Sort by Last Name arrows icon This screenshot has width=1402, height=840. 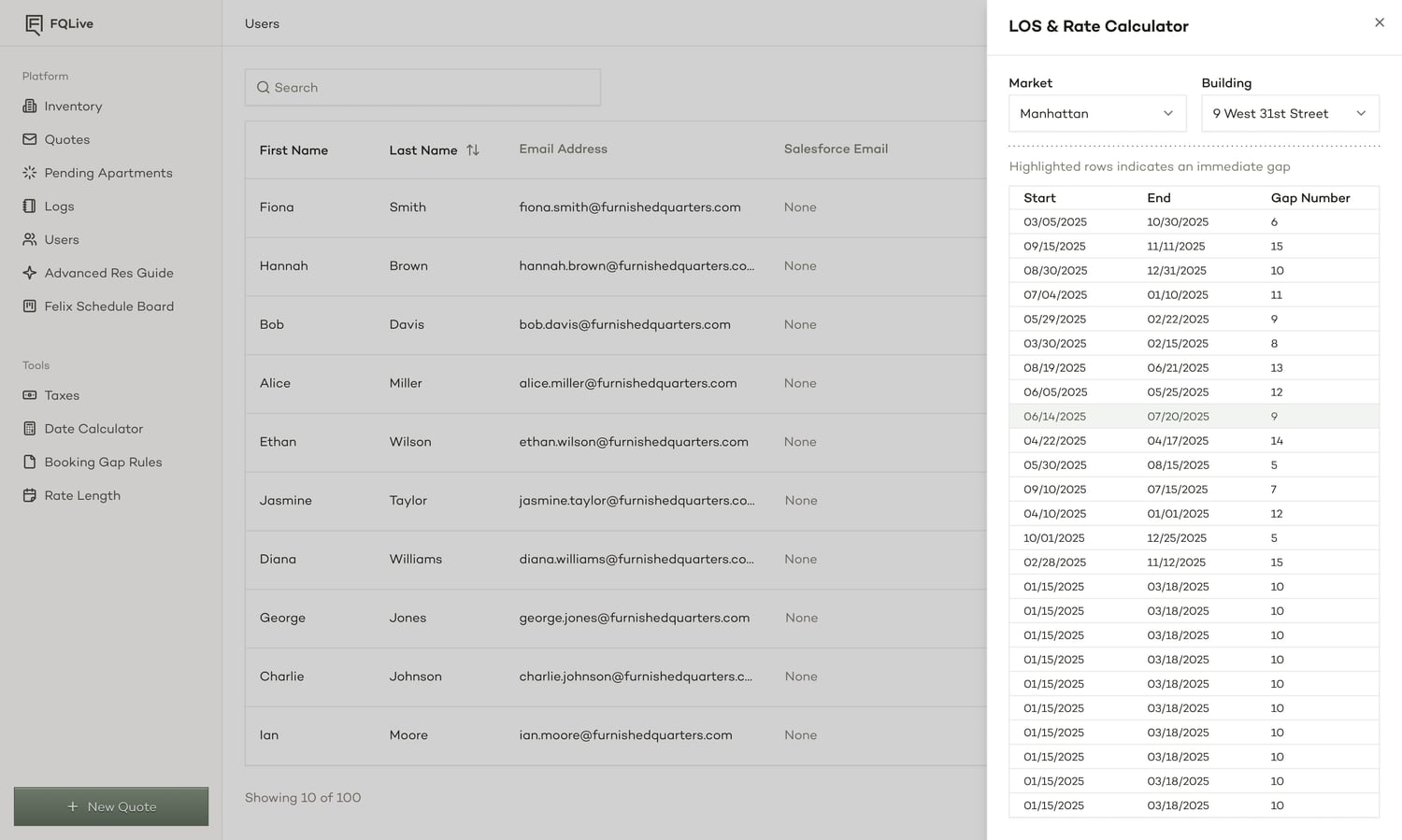coord(473,149)
